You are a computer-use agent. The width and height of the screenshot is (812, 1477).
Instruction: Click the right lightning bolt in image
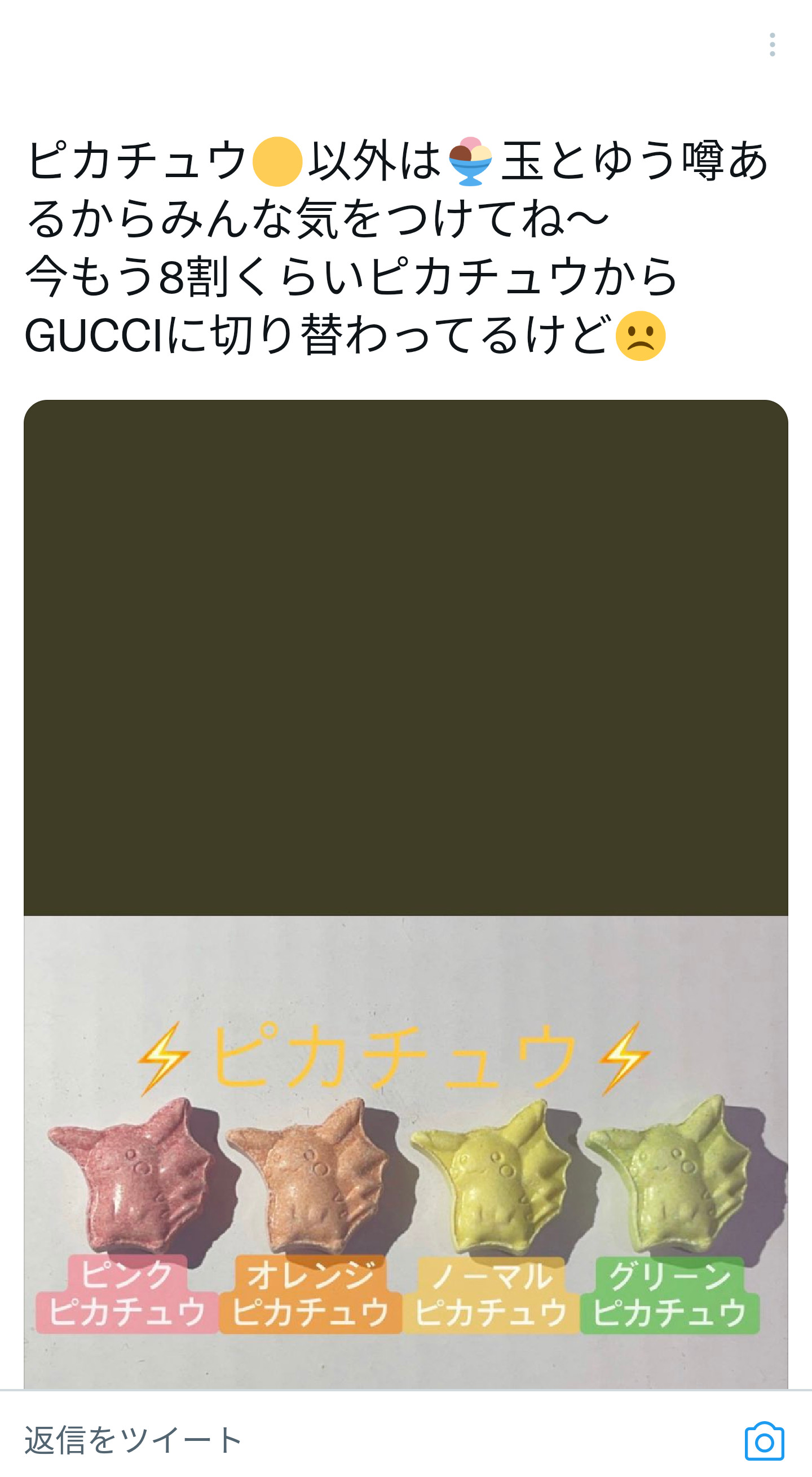tap(624, 1059)
